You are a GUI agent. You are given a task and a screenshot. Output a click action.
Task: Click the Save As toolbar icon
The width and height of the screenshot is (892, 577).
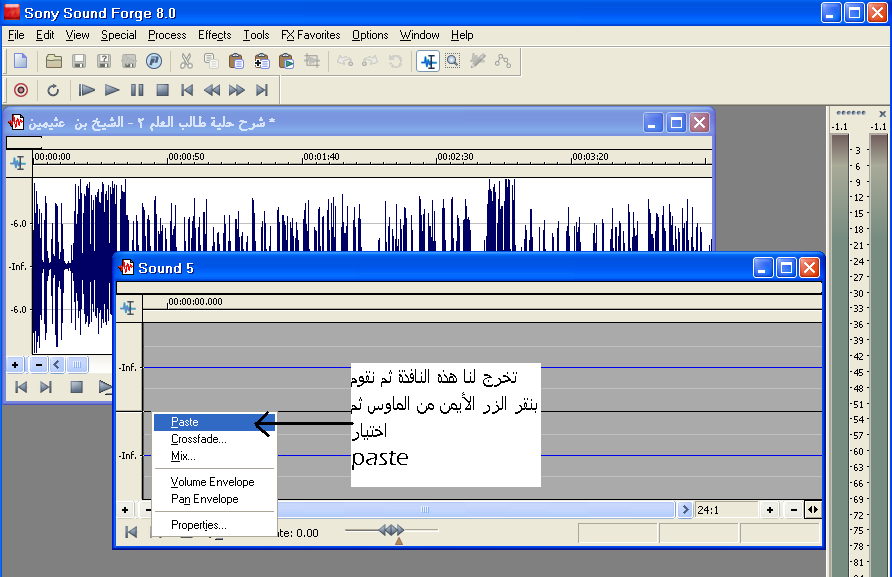pyautogui.click(x=104, y=61)
